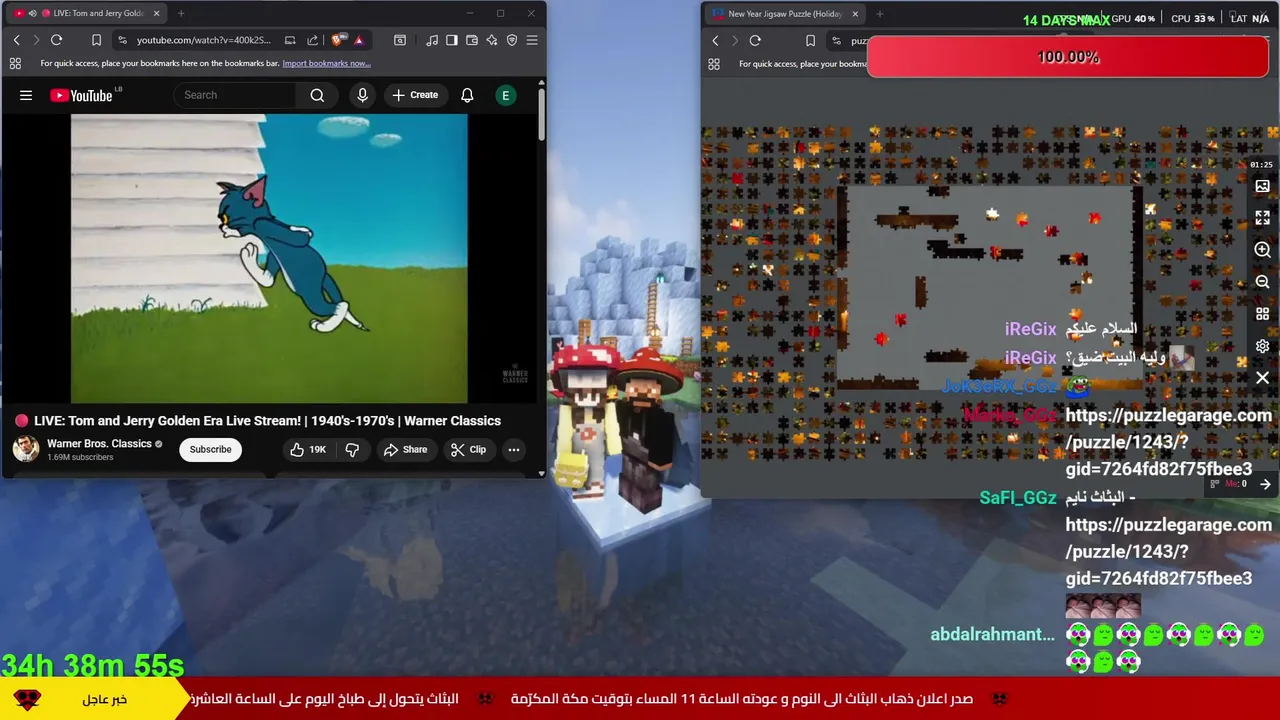Open the Brave VPN shield icon
Screen dimensions: 1280x720
point(512,40)
